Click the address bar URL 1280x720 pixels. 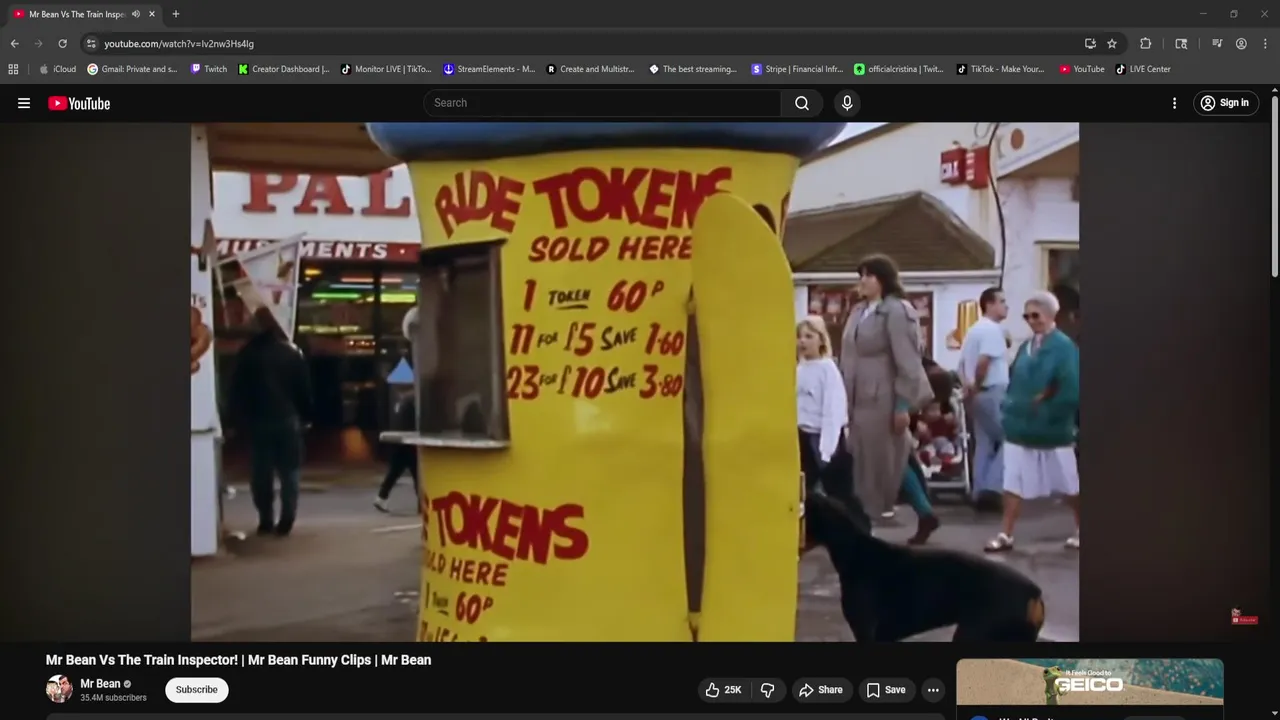[x=179, y=44]
